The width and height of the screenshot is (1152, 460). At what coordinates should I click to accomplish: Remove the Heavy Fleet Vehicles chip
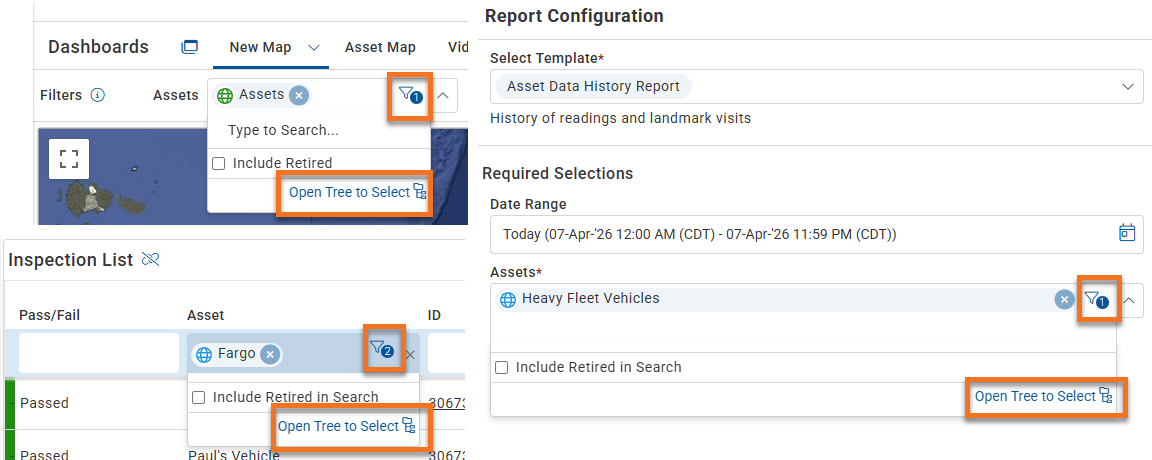[x=1063, y=299]
